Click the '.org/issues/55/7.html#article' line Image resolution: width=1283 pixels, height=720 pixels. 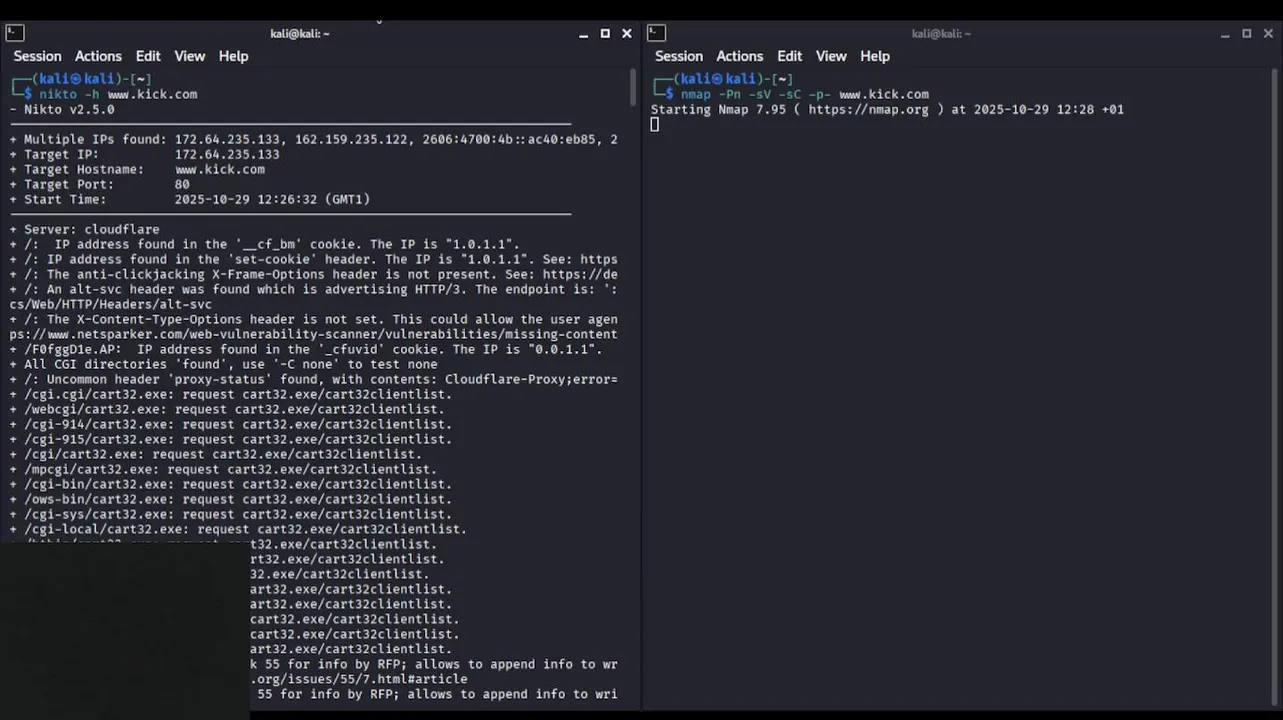(x=359, y=679)
